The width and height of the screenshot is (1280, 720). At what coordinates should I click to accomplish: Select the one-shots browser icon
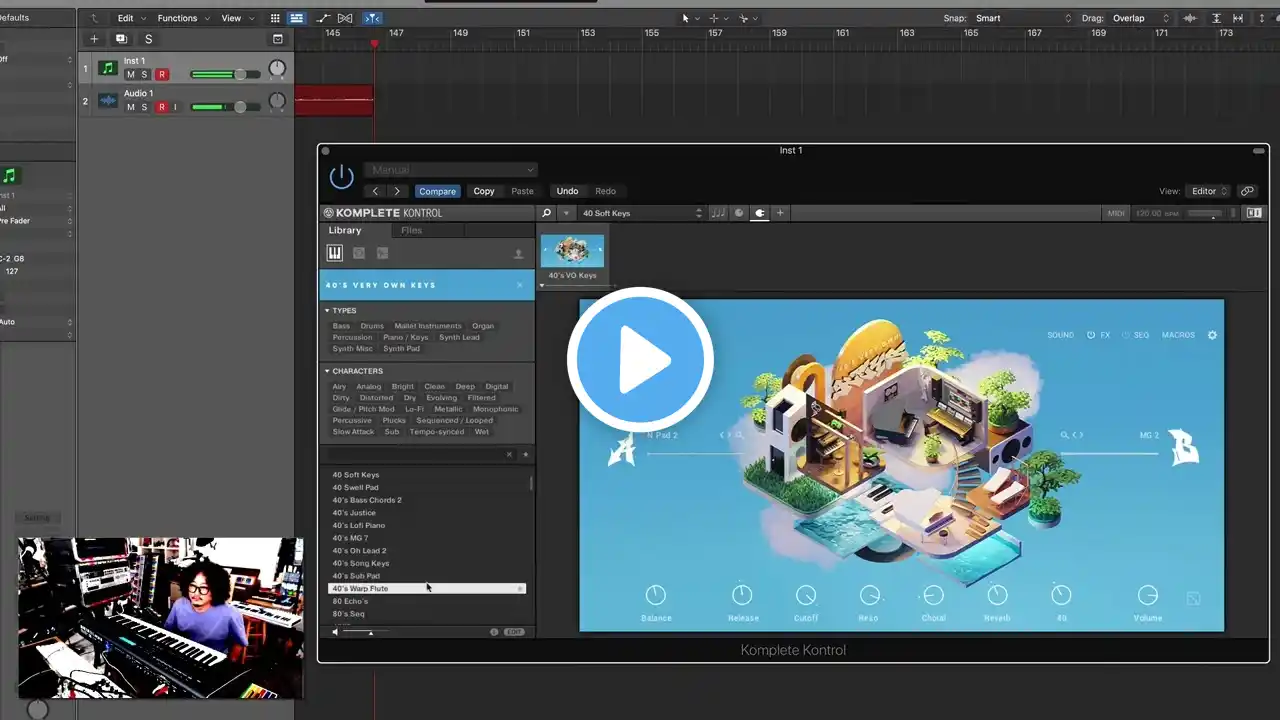tap(382, 254)
